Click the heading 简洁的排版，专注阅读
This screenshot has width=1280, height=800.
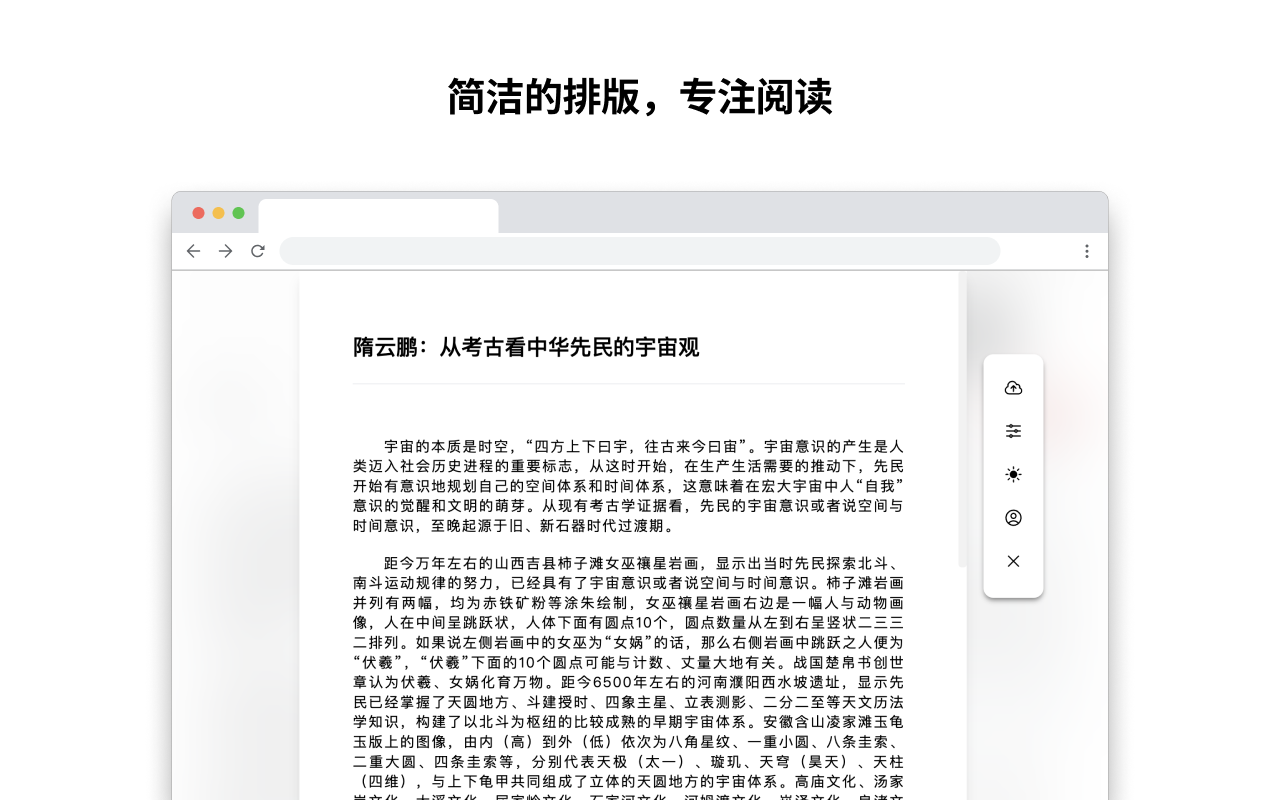(x=640, y=97)
